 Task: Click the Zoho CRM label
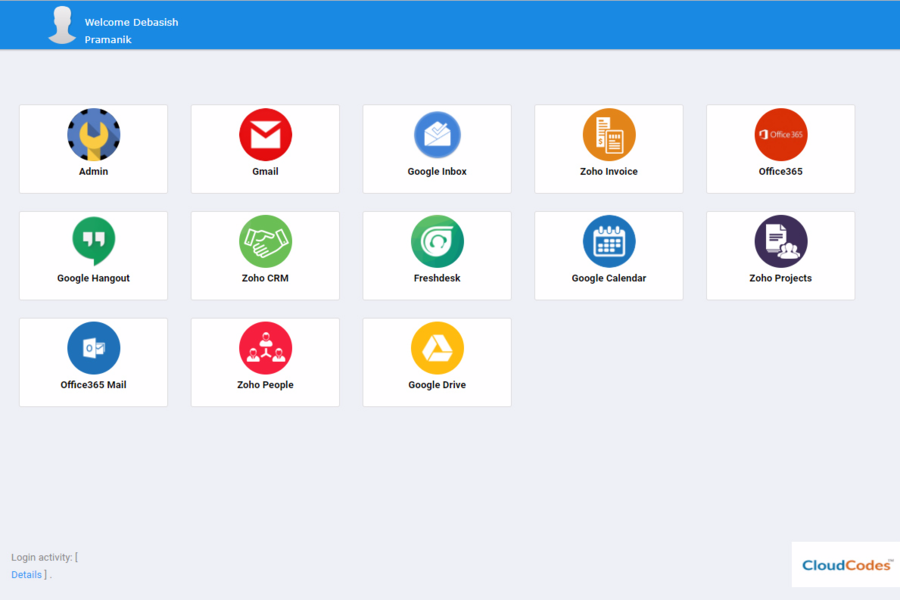[x=265, y=278]
